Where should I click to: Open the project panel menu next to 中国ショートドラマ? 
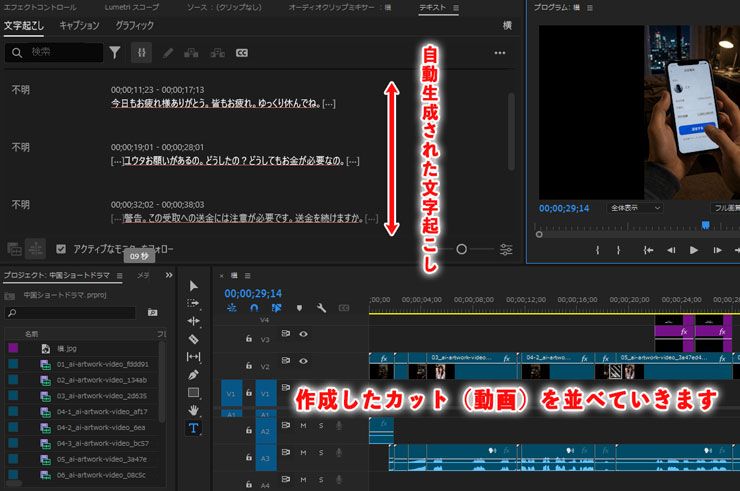119,275
